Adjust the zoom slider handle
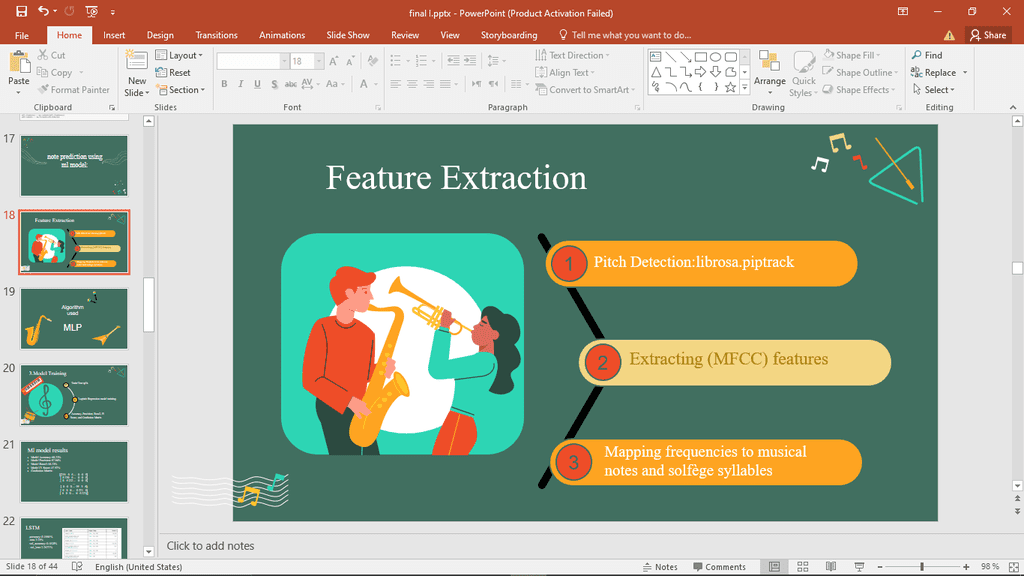This screenshot has height=576, width=1024. point(922,567)
